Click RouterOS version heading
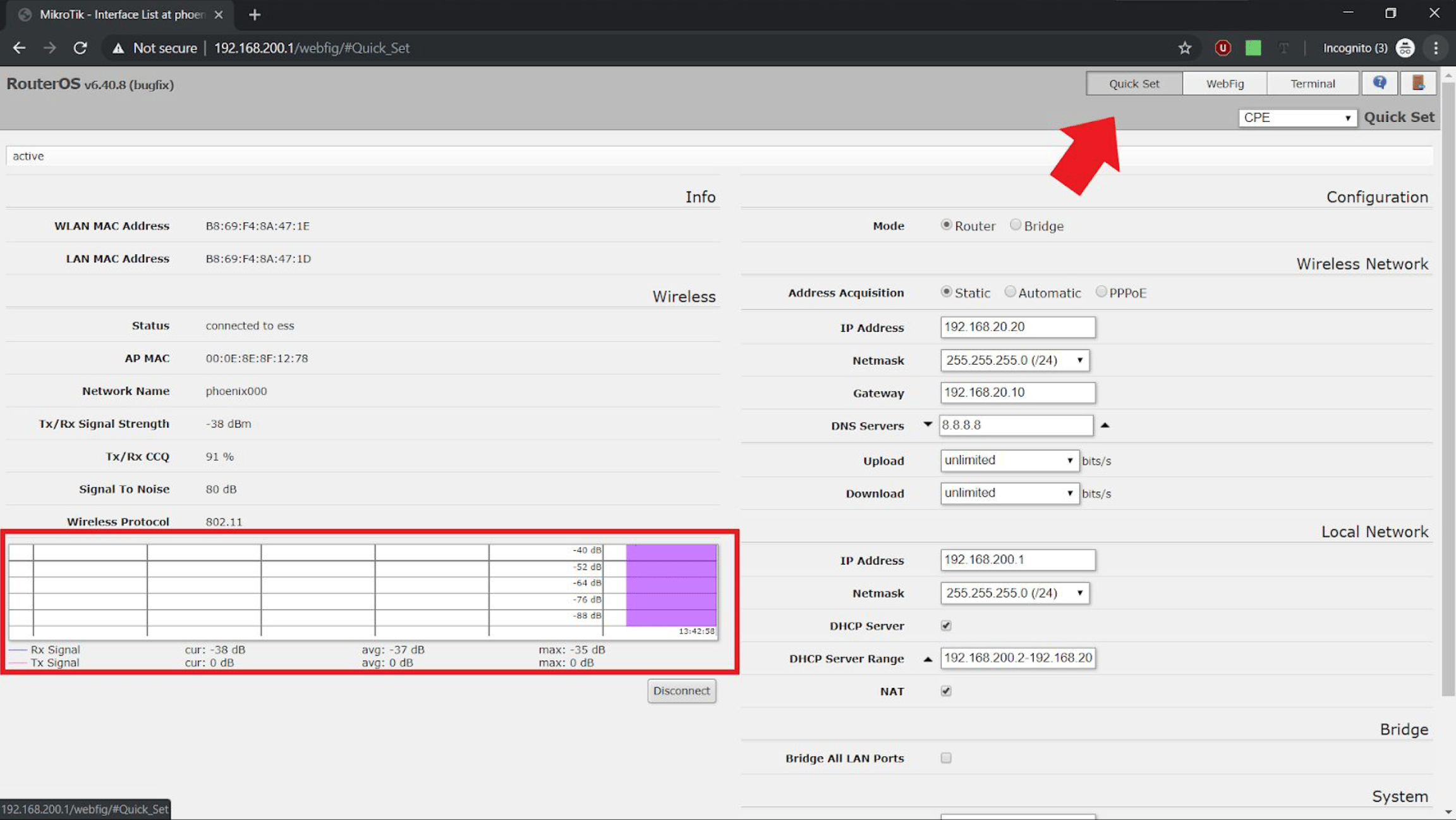The image size is (1456, 820). pyautogui.click(x=90, y=84)
